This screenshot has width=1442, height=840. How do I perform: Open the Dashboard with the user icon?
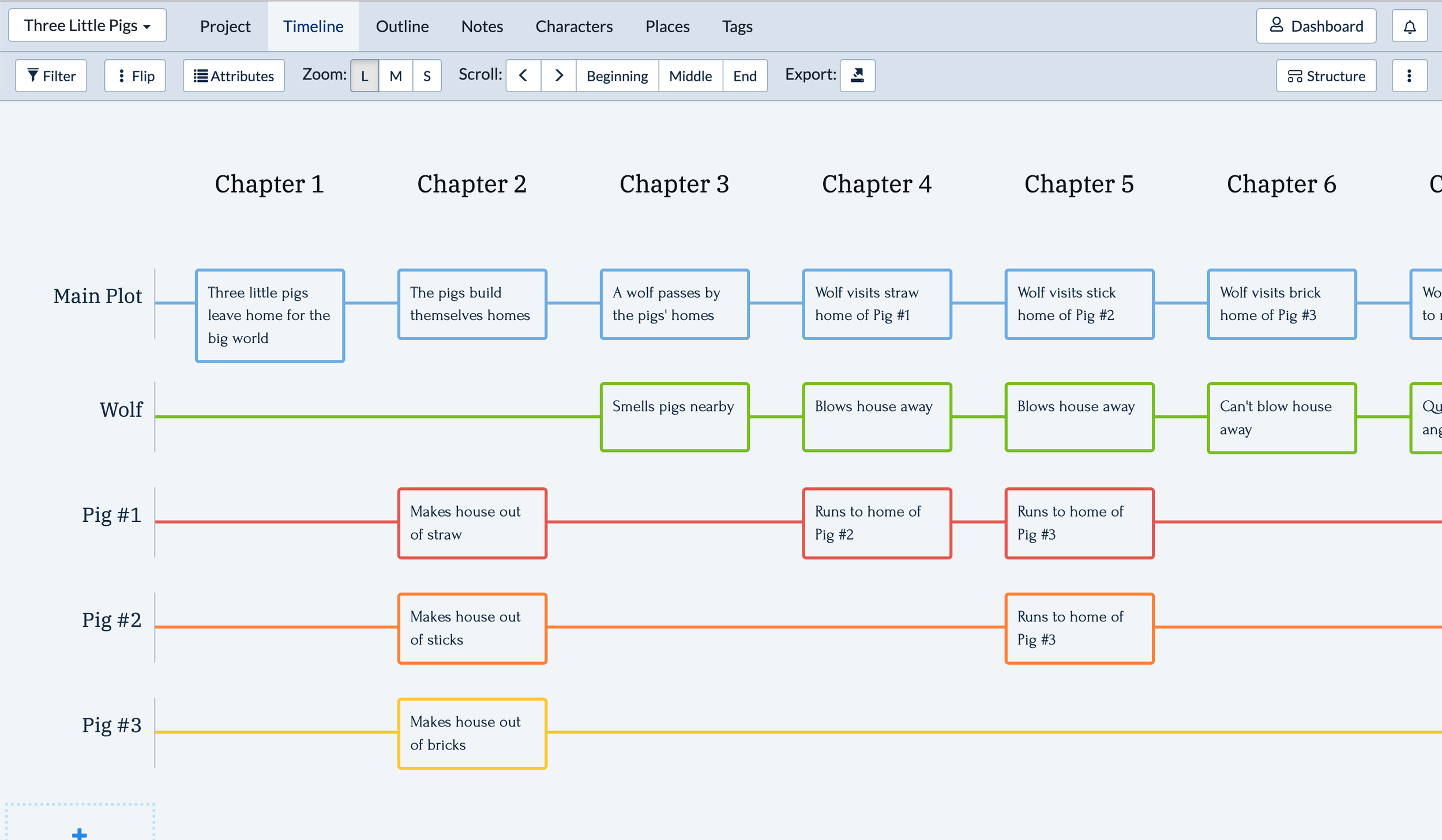1316,27
